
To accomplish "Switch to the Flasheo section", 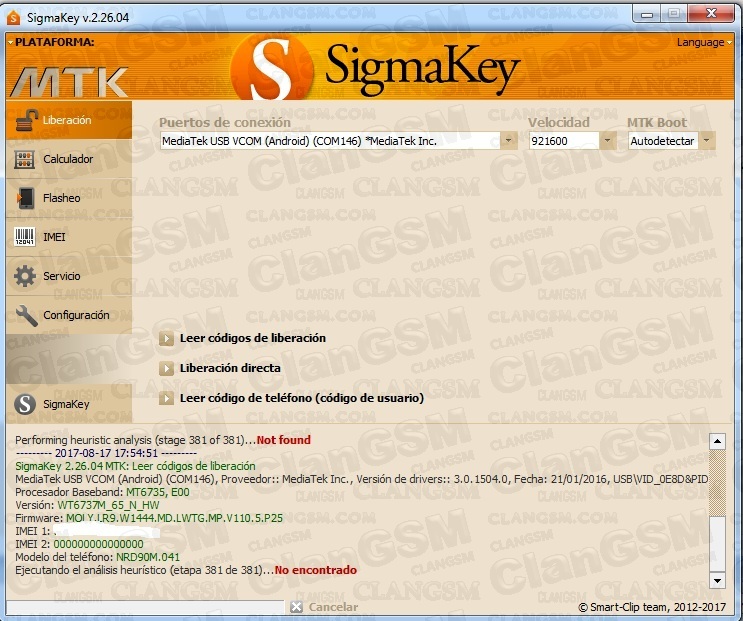I will click(x=69, y=198).
